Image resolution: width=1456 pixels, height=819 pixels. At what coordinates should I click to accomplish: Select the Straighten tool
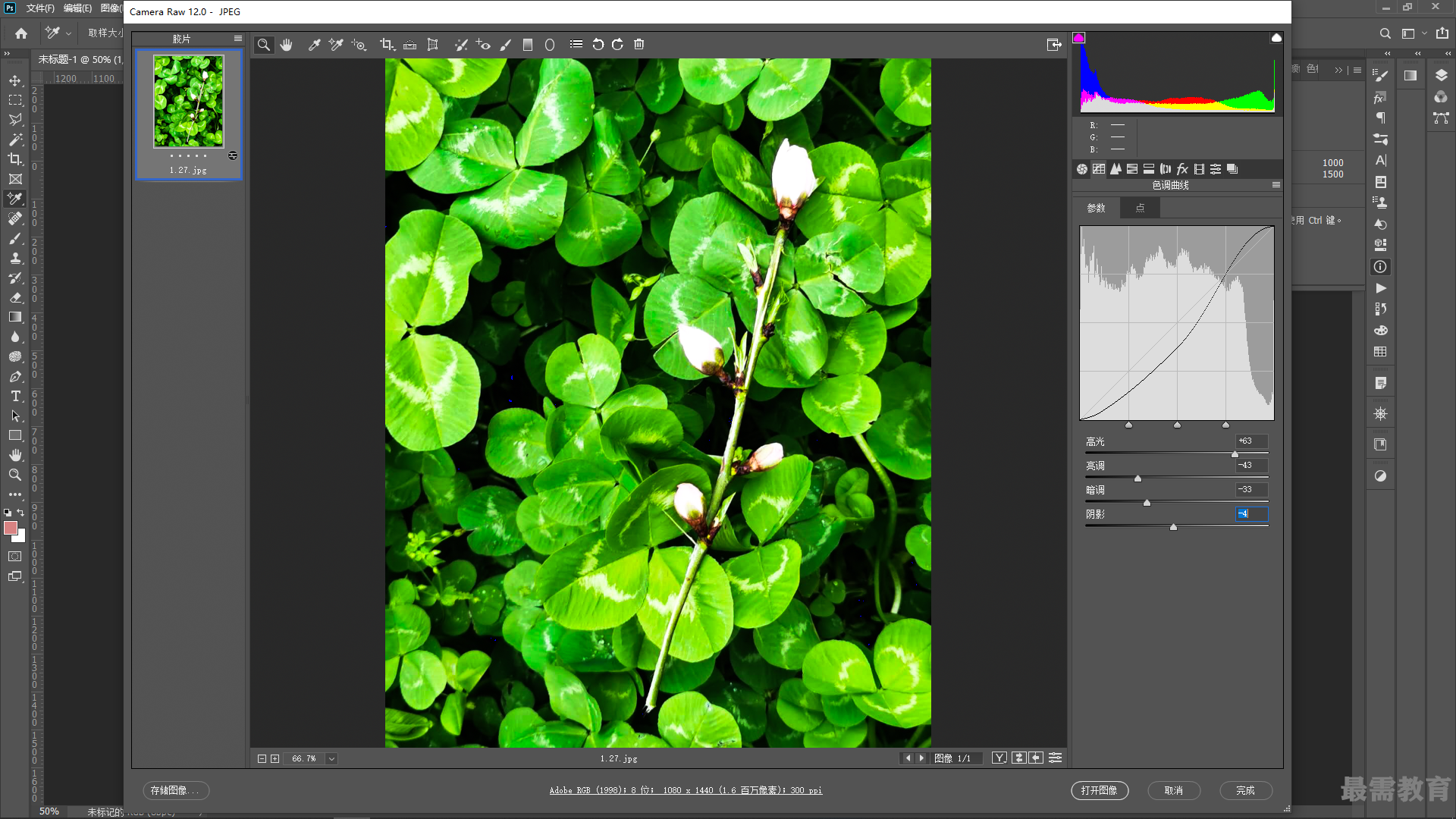(x=409, y=45)
